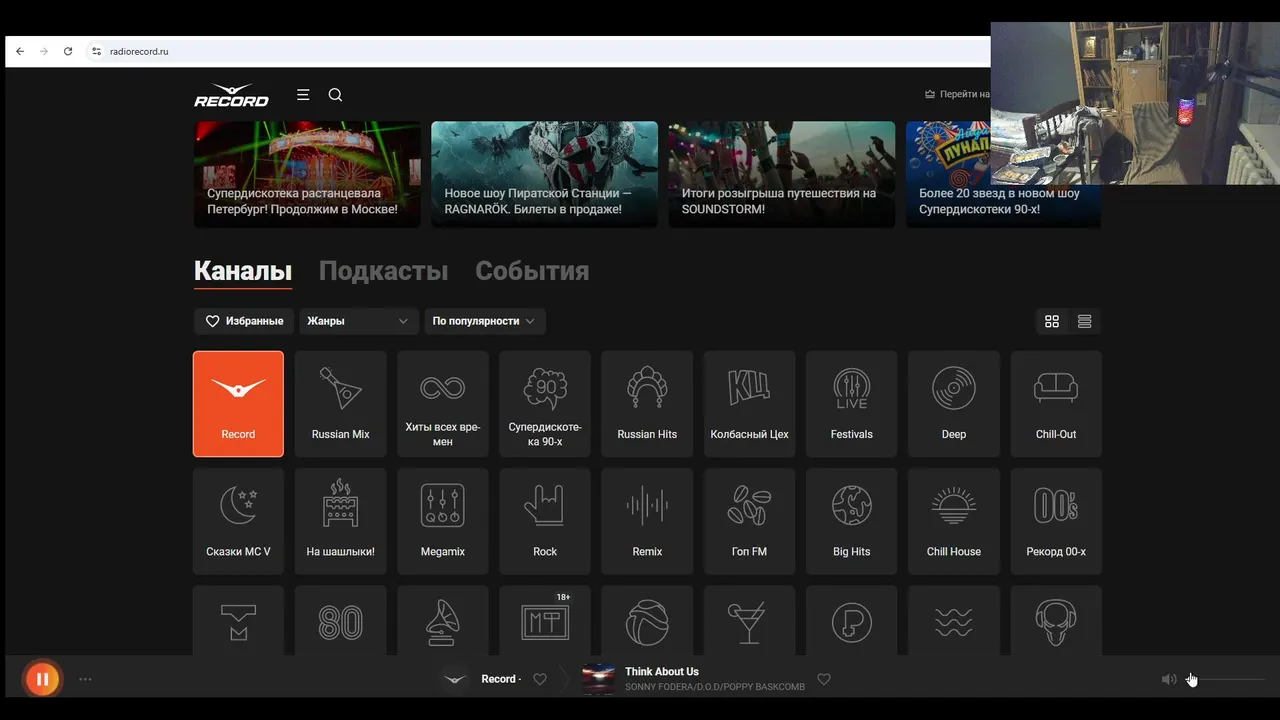Play the Rock channel

[x=545, y=521]
